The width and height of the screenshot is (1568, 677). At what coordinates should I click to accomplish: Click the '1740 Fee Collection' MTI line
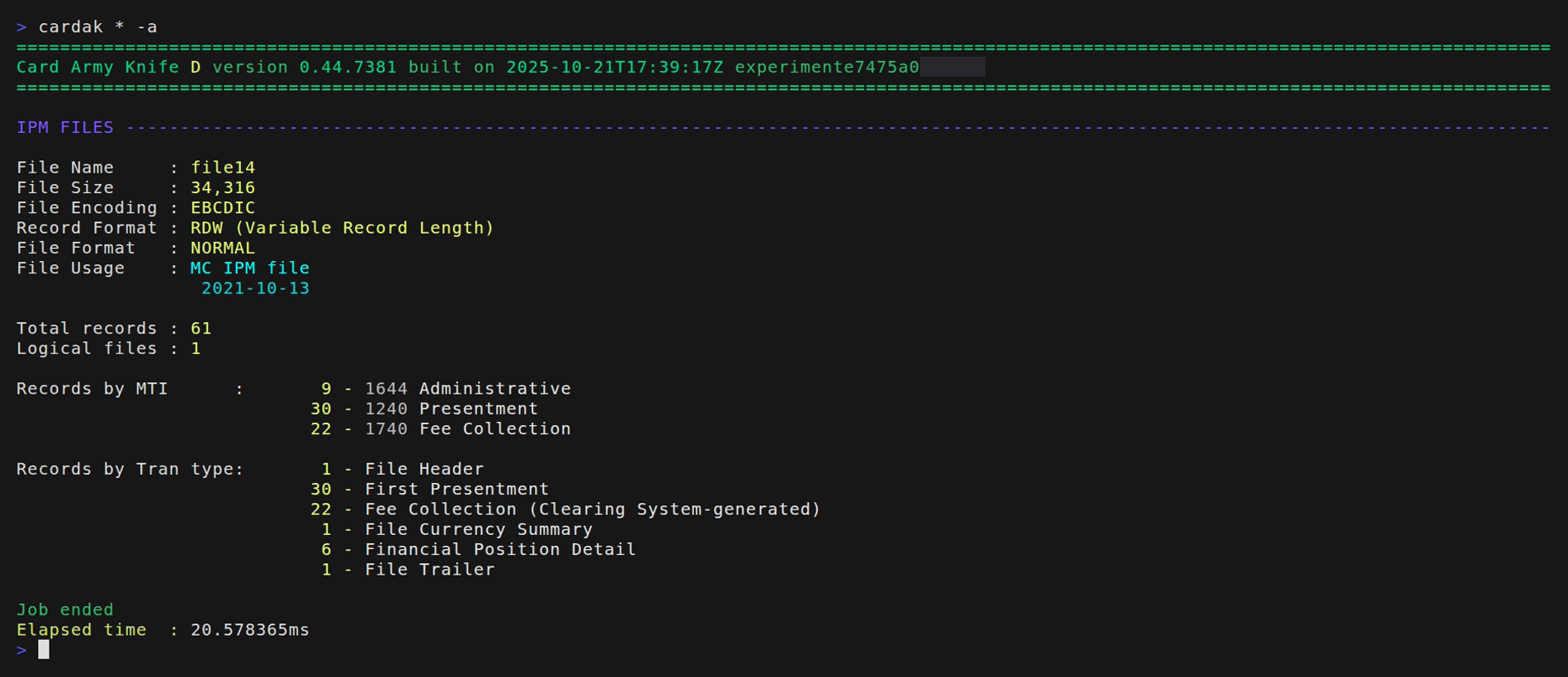[x=467, y=428]
